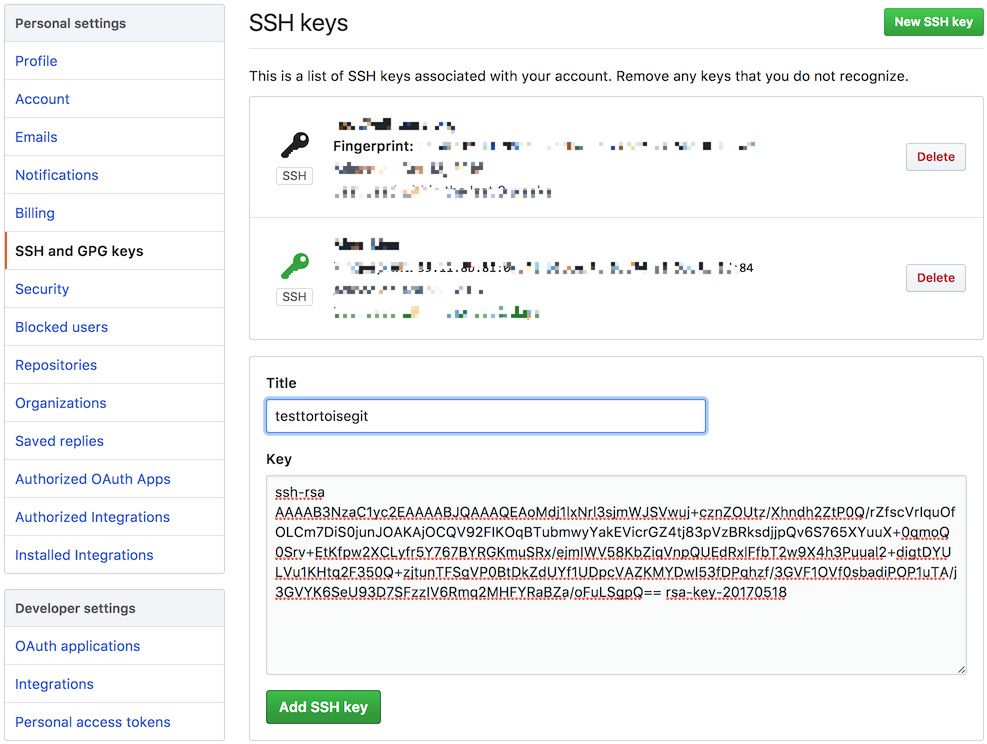987x744 pixels.
Task: Open the Profile settings page
Action: [x=36, y=61]
